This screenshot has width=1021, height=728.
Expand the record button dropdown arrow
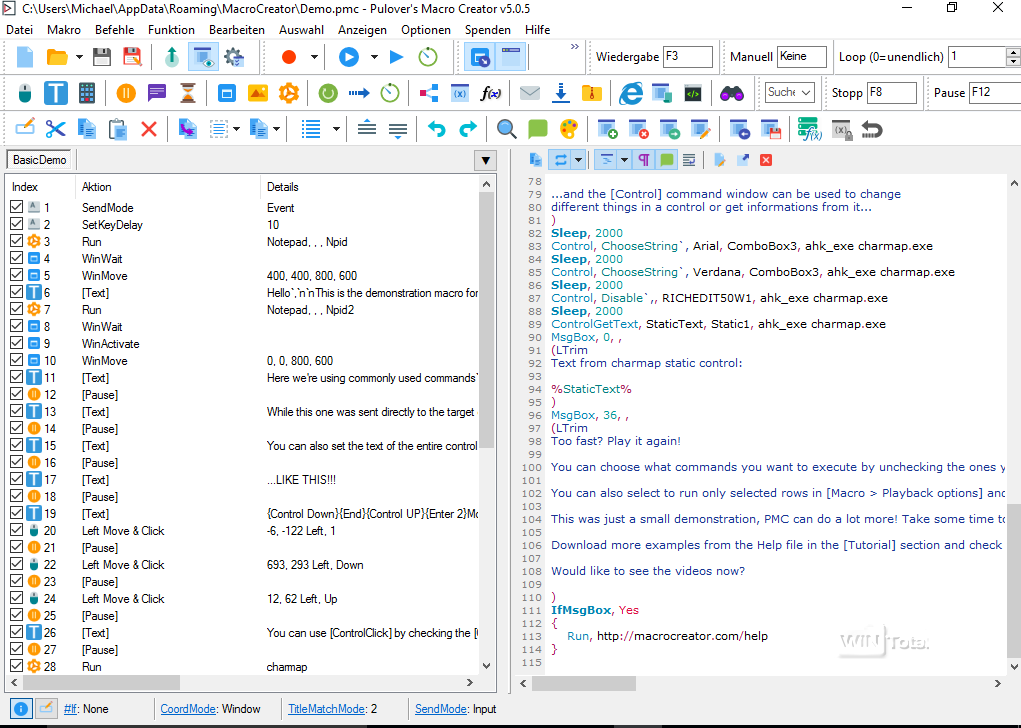point(314,57)
